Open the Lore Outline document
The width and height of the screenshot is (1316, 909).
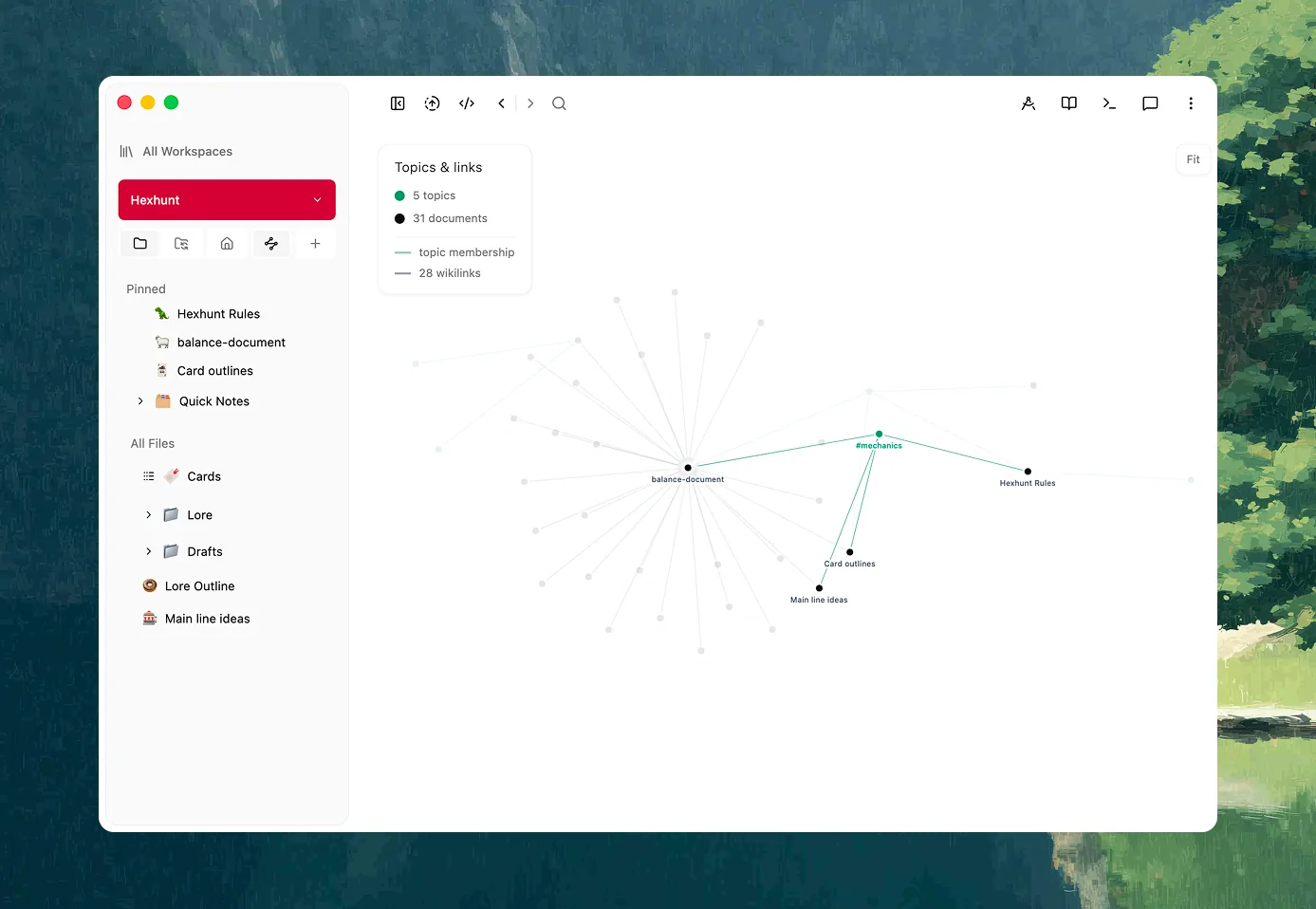tap(199, 586)
